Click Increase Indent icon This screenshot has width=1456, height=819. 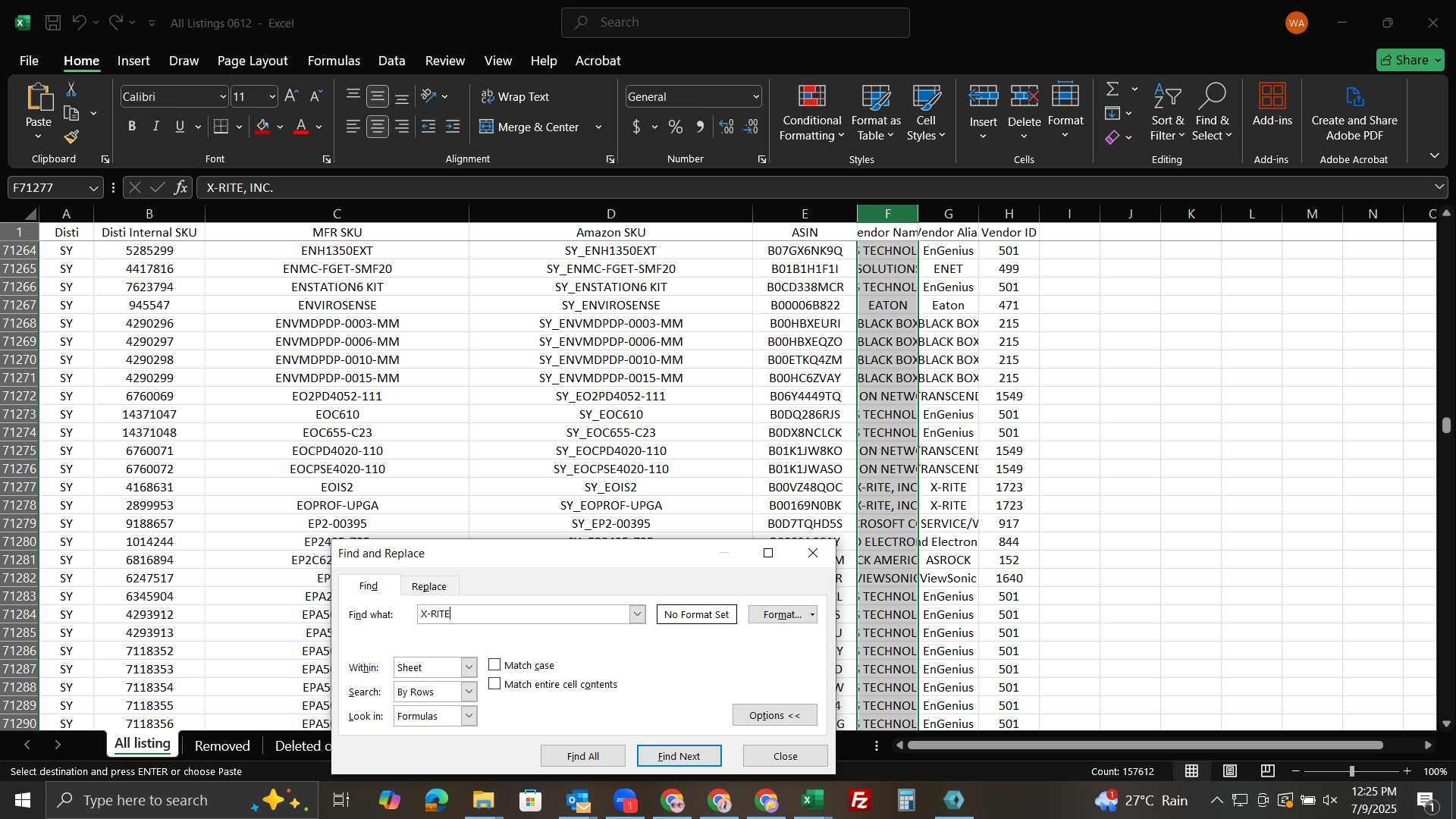pos(453,127)
